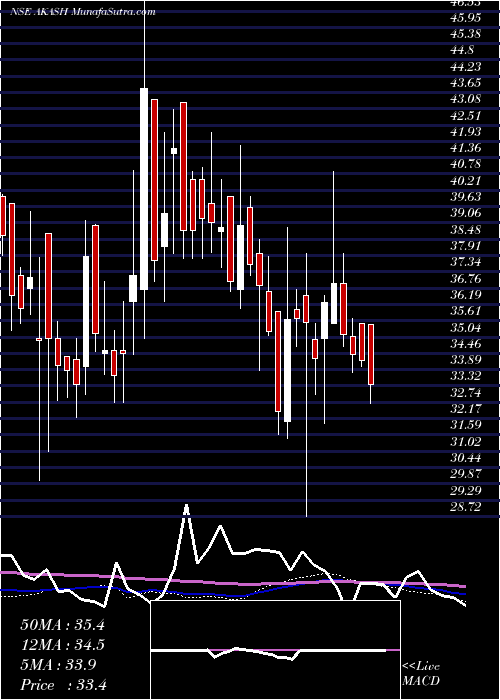Select the 33.89 price level label

tap(464, 360)
